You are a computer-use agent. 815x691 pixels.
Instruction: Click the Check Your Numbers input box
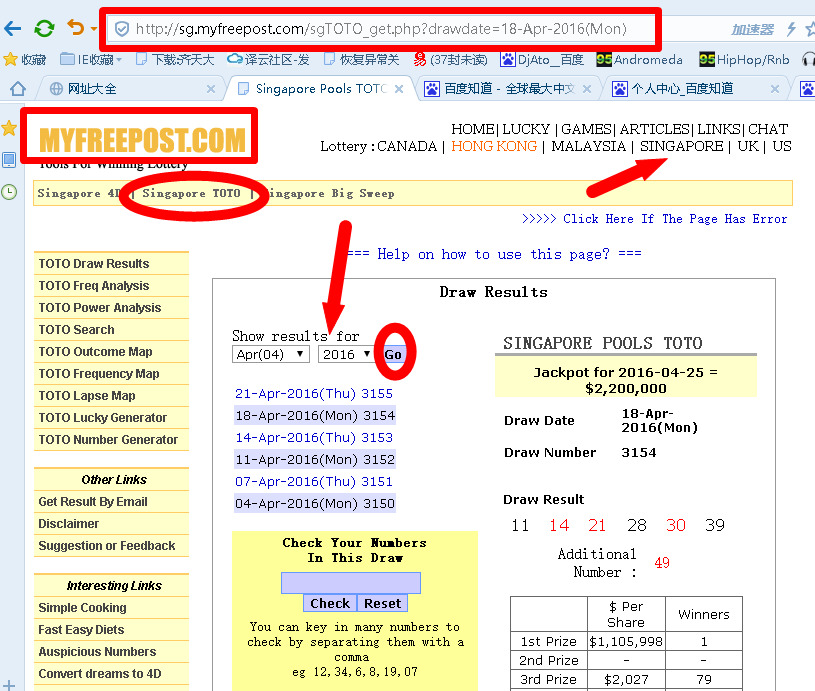351,583
